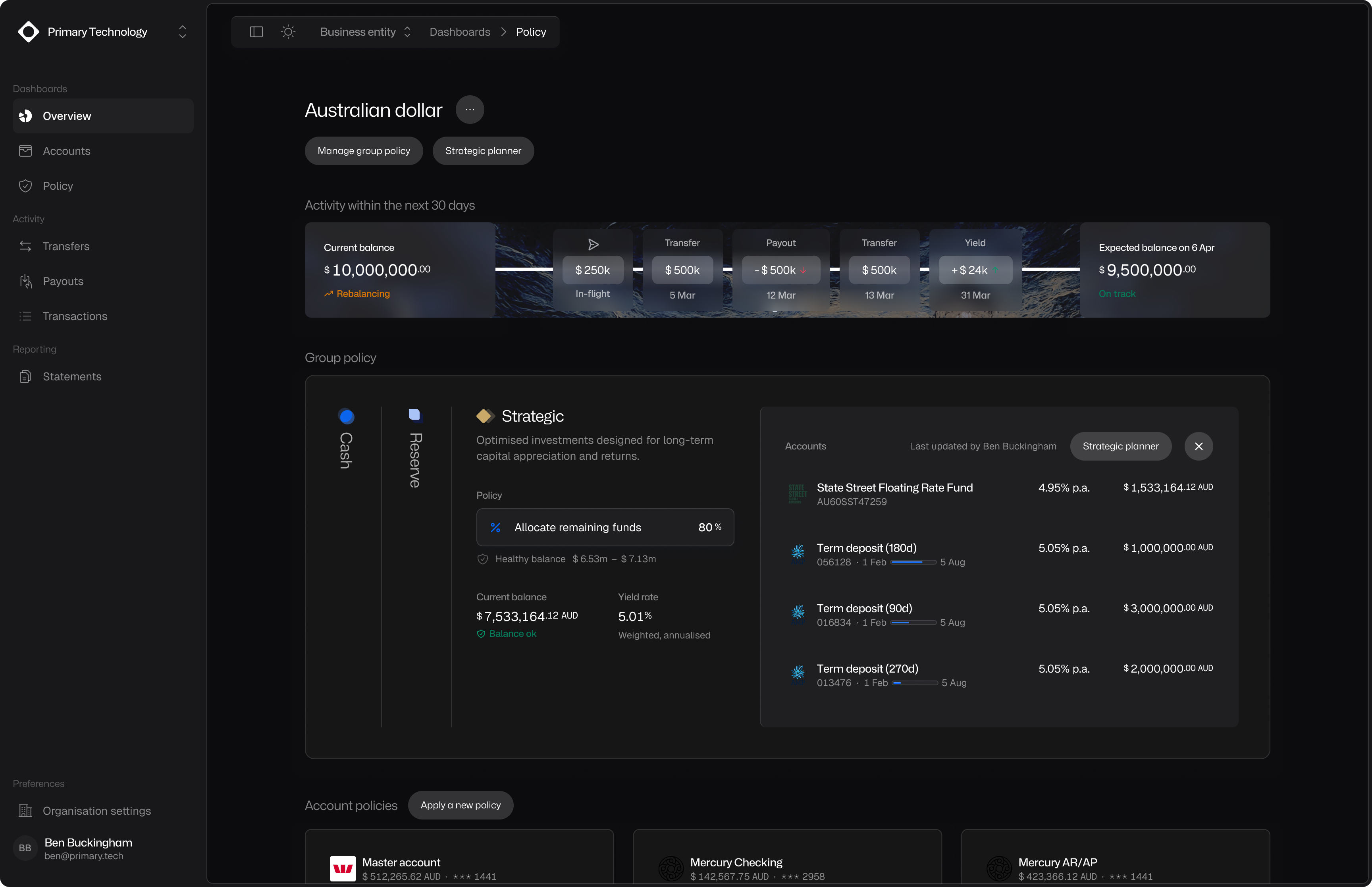The height and width of the screenshot is (887, 1372).
Task: Go to the Policy sidebar item
Action: click(58, 186)
